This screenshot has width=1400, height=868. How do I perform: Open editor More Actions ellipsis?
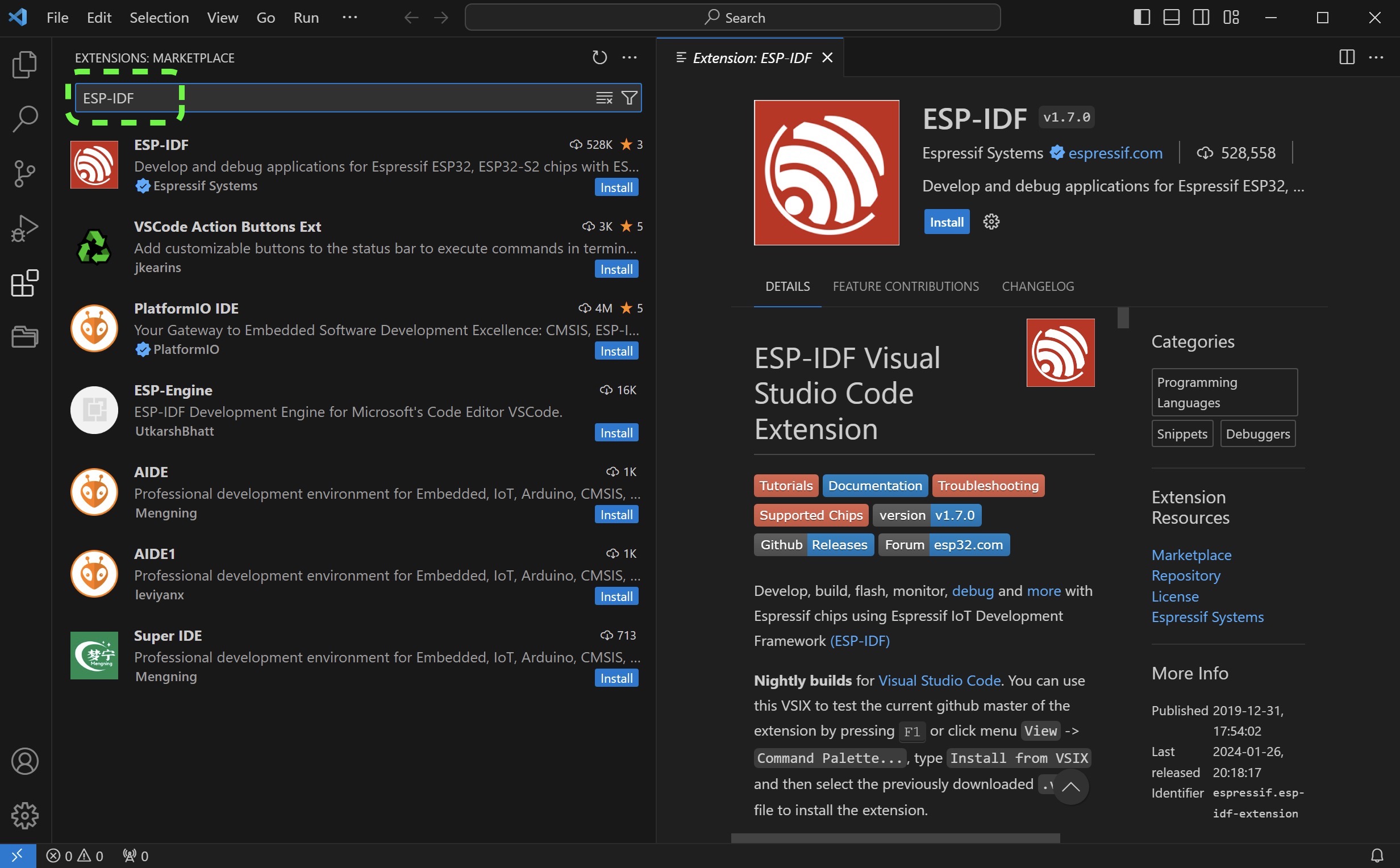pos(1376,57)
